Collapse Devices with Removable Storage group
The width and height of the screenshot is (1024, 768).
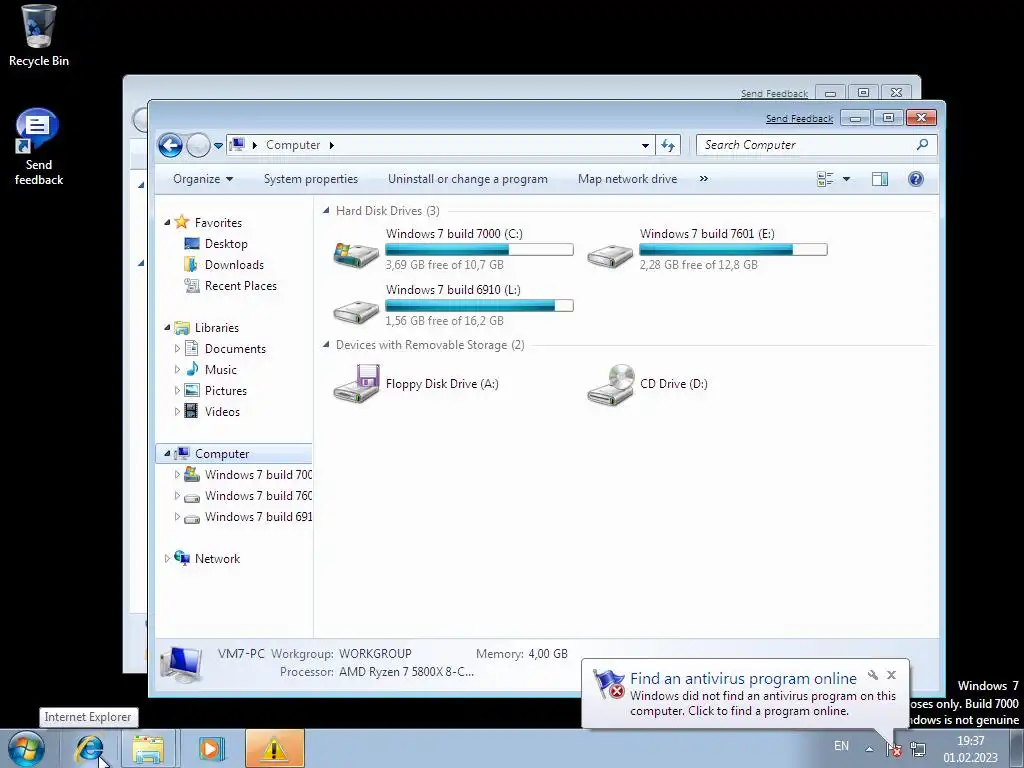326,344
